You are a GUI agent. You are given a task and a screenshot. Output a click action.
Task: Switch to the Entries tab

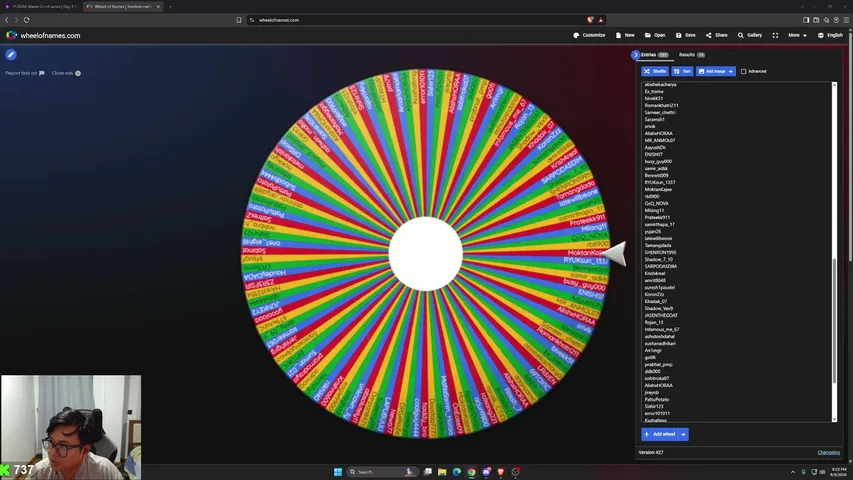point(654,55)
